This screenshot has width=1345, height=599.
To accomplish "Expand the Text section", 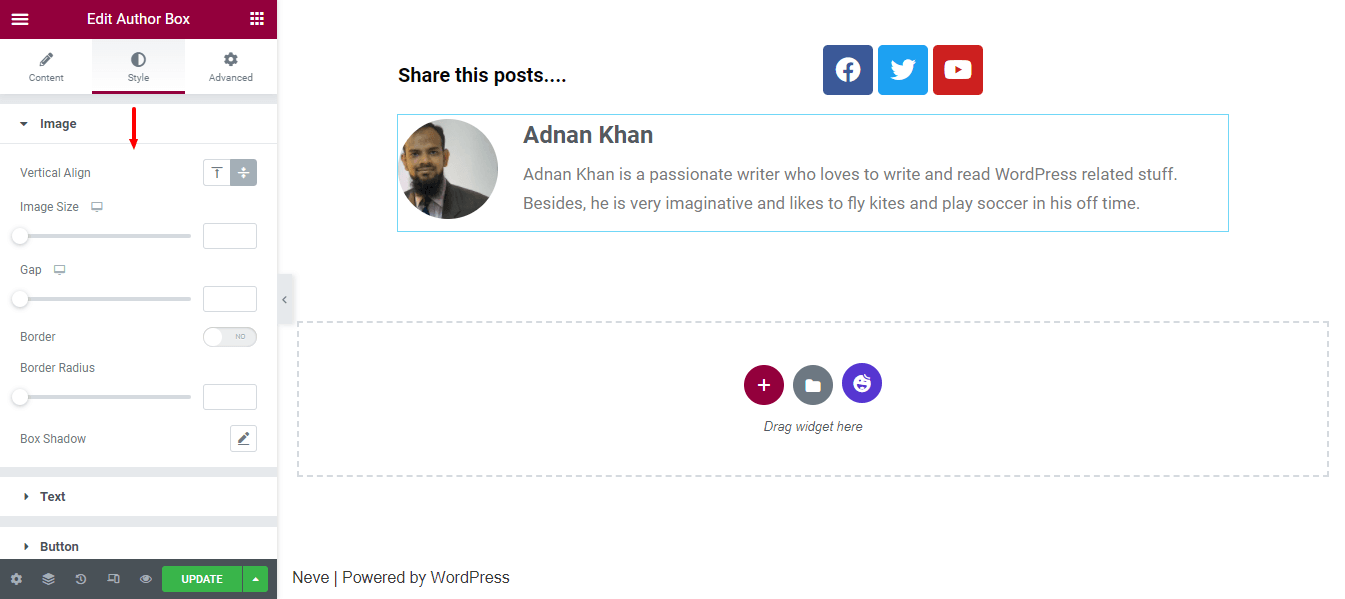I will (52, 497).
